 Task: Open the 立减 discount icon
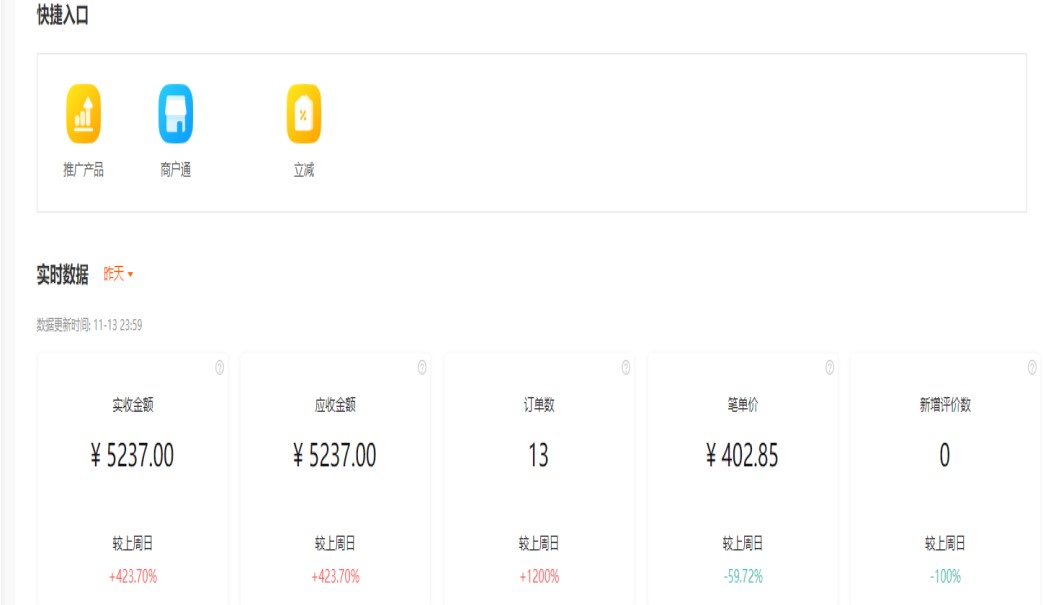pyautogui.click(x=303, y=114)
